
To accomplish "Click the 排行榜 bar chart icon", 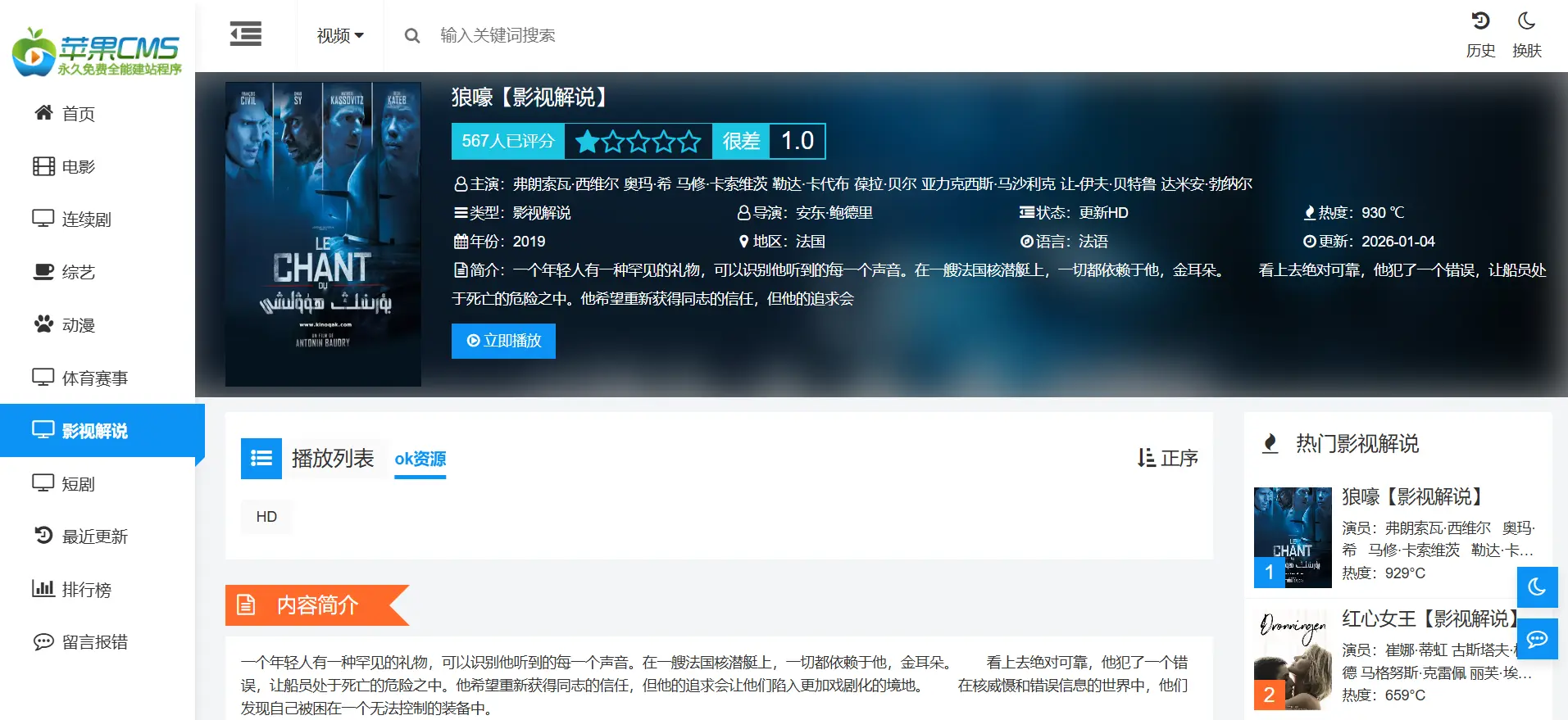I will [43, 589].
